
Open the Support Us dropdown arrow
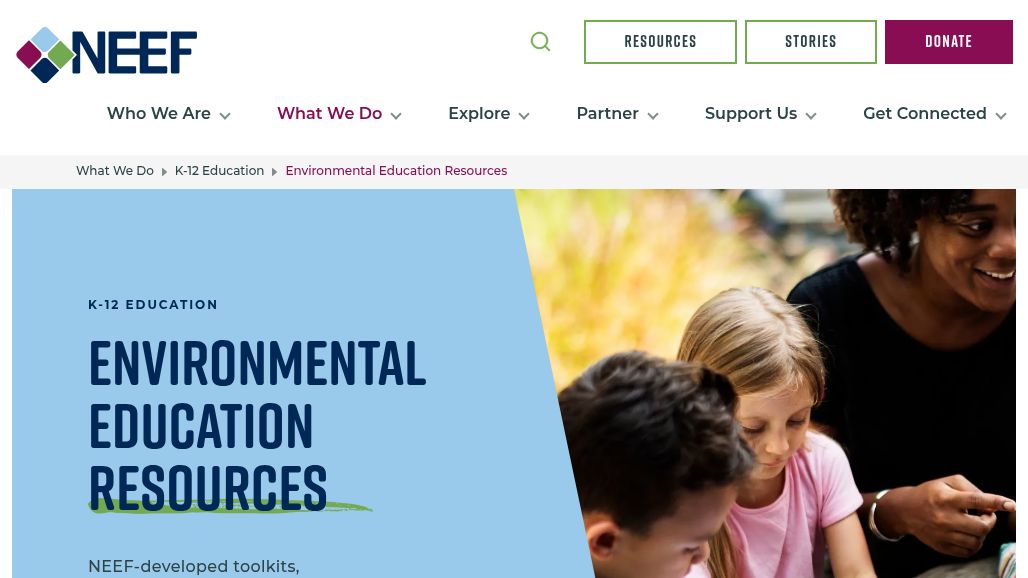(811, 116)
